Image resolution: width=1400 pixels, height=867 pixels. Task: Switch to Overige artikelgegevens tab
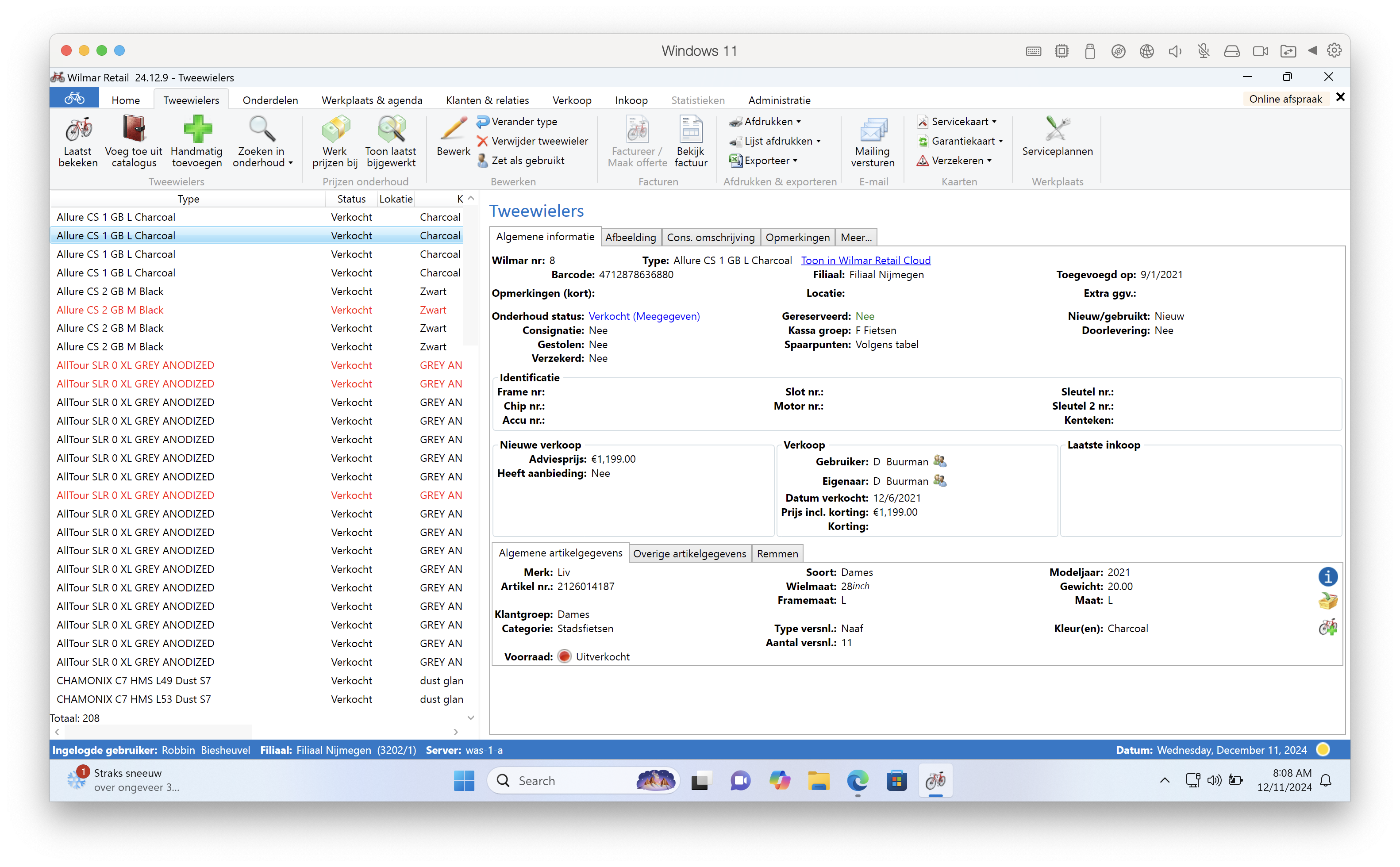[689, 553]
